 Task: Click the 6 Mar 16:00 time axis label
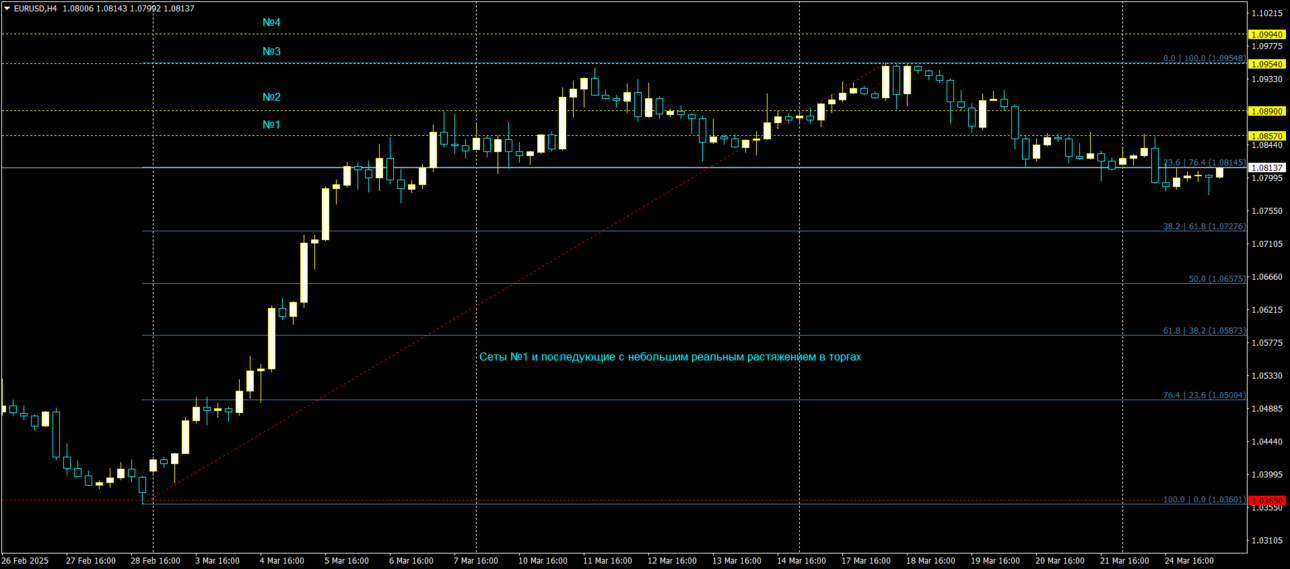[412, 561]
